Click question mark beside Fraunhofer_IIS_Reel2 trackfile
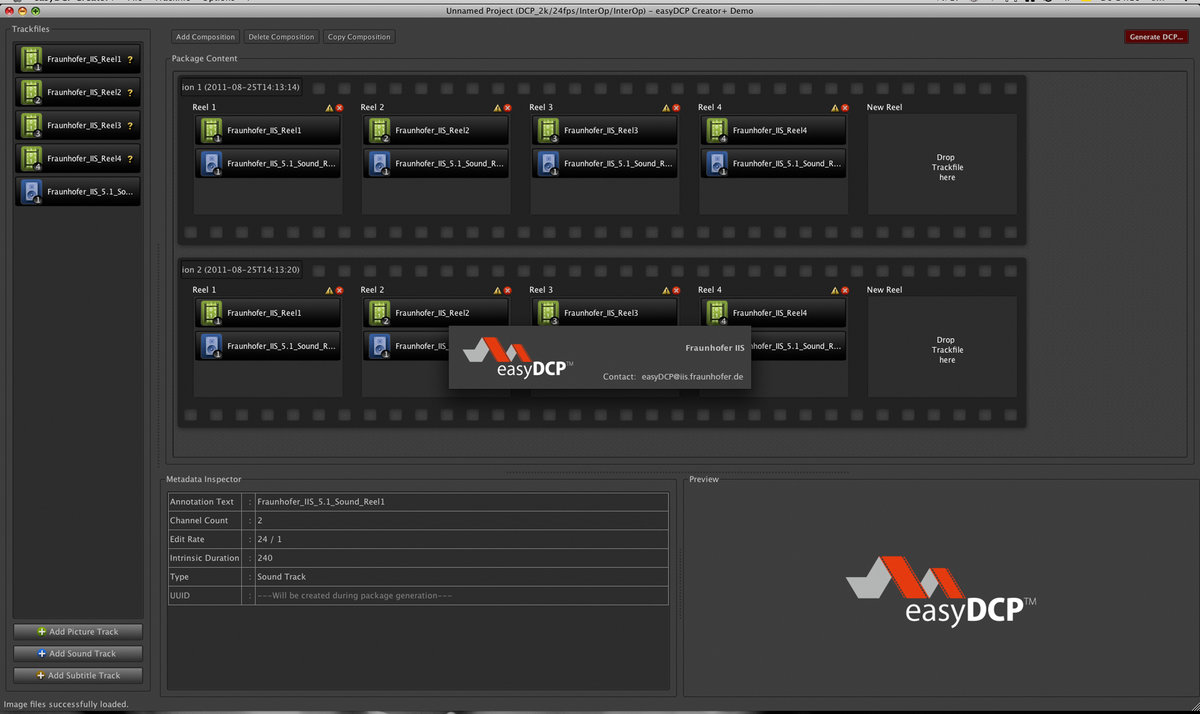 click(x=130, y=92)
